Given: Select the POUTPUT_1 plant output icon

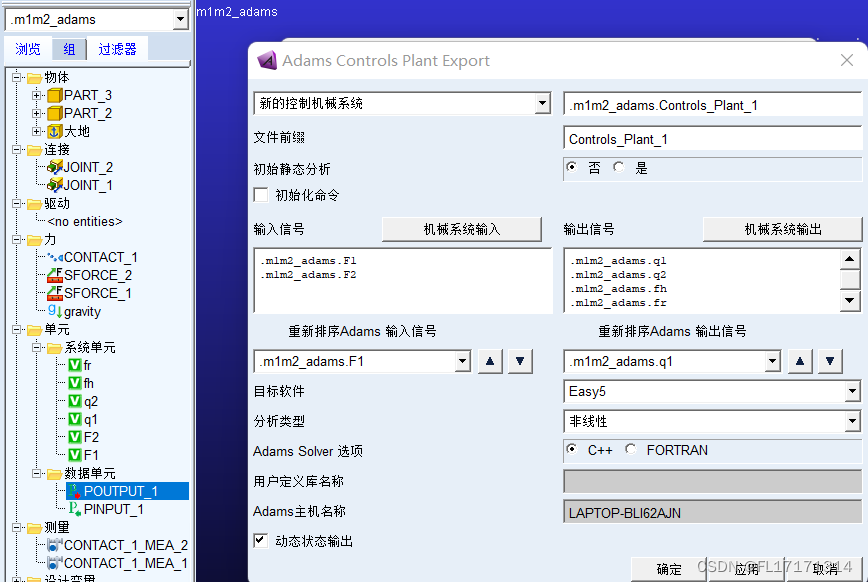Looking at the screenshot, I should tap(74, 491).
